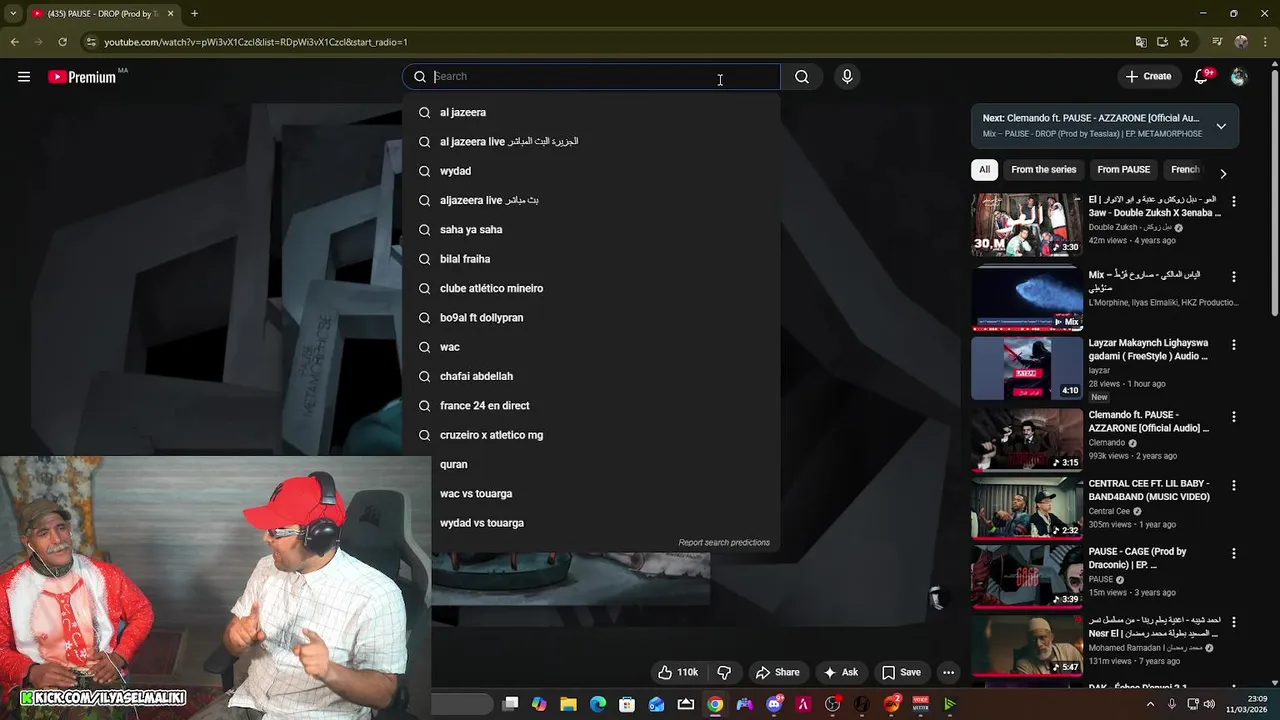Choose suggestion "quran"
Image resolution: width=1280 pixels, height=720 pixels.
[x=591, y=464]
